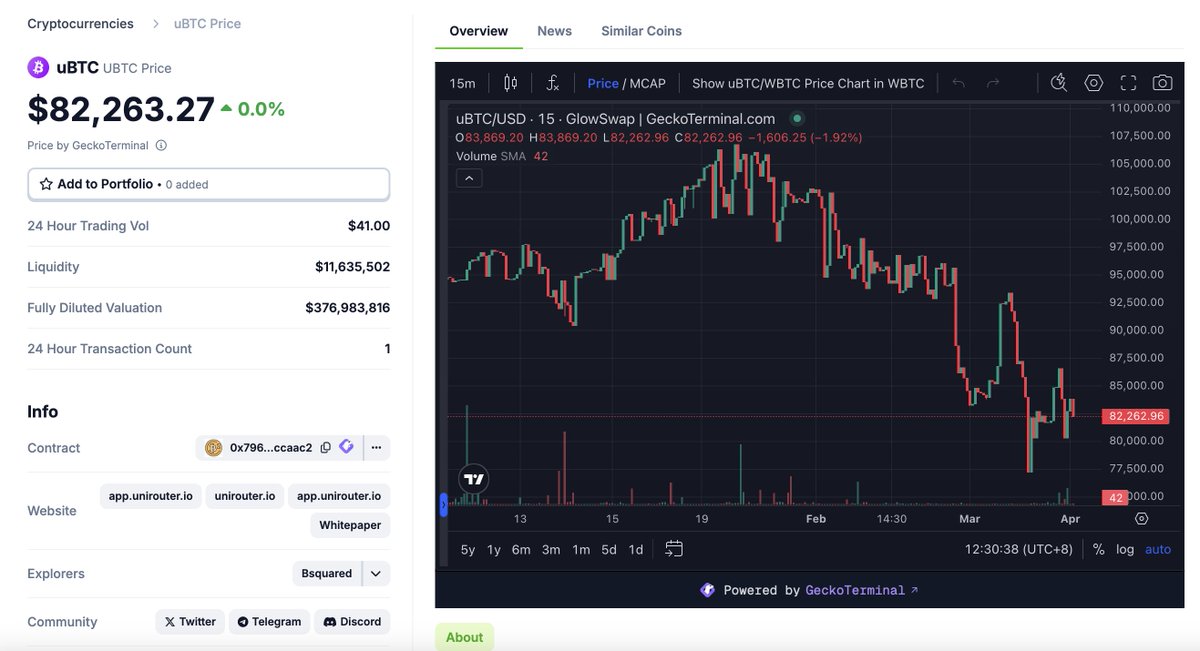Switch the chart to MCAP mode

coord(647,83)
